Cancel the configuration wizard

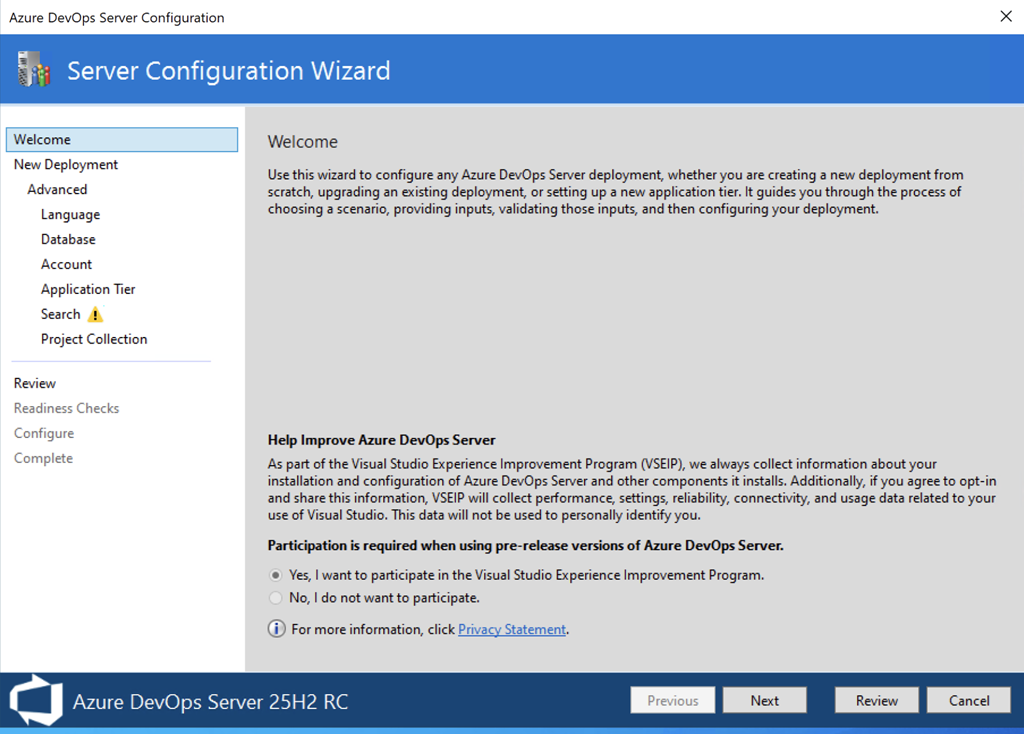point(968,700)
